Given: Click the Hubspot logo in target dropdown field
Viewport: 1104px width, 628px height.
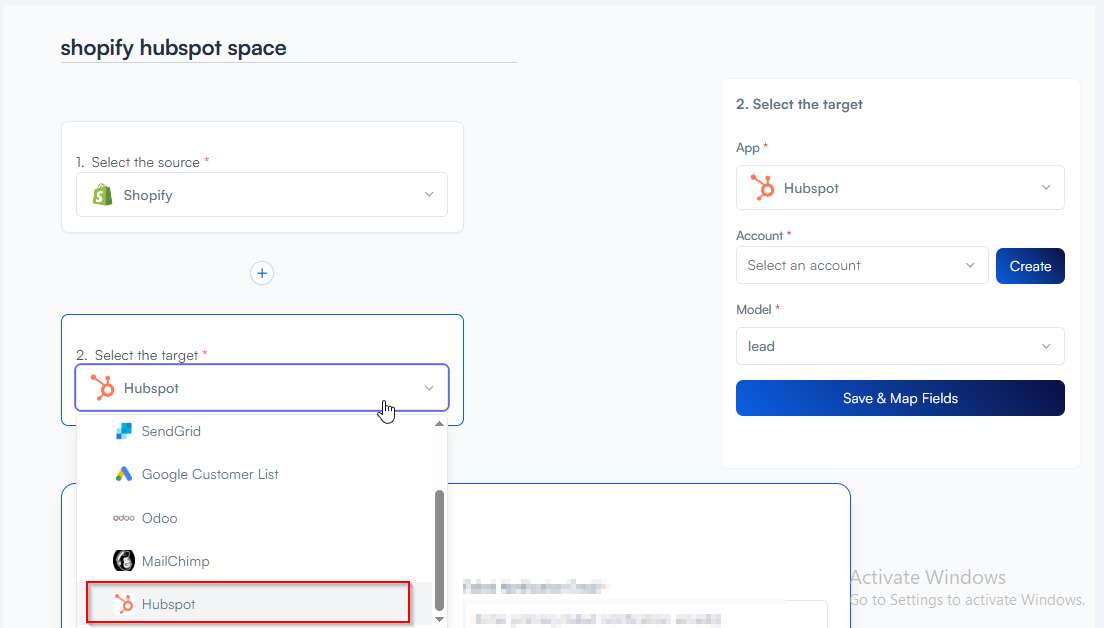Looking at the screenshot, I should point(102,388).
